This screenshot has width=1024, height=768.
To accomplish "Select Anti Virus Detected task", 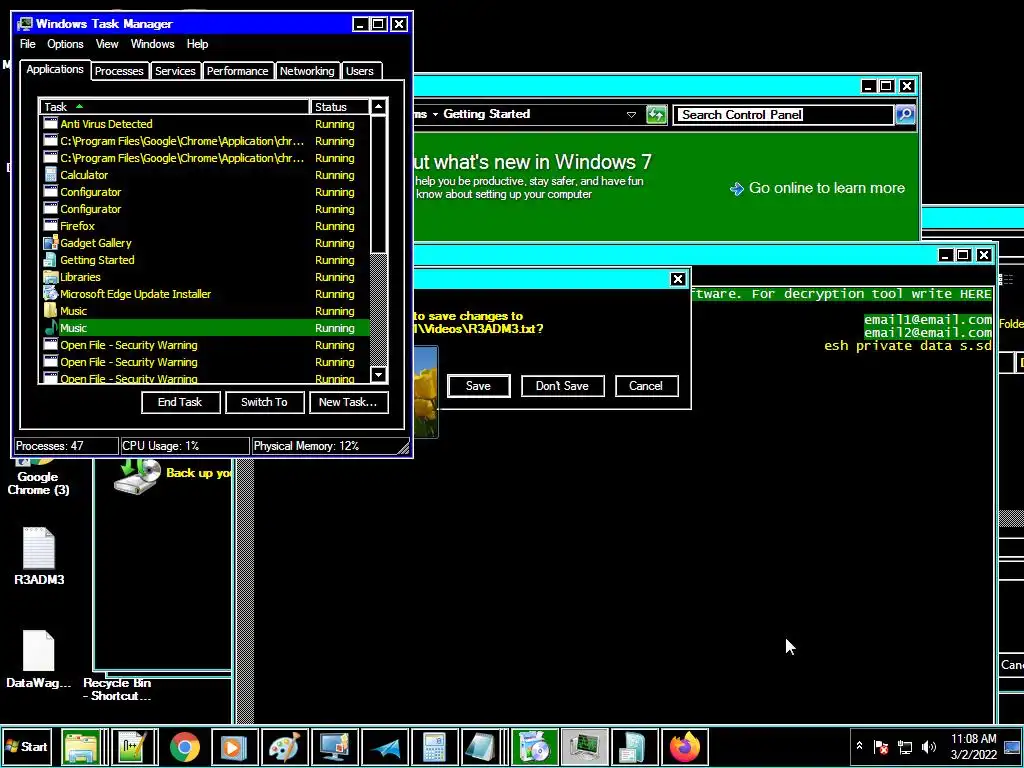I will click(204, 123).
